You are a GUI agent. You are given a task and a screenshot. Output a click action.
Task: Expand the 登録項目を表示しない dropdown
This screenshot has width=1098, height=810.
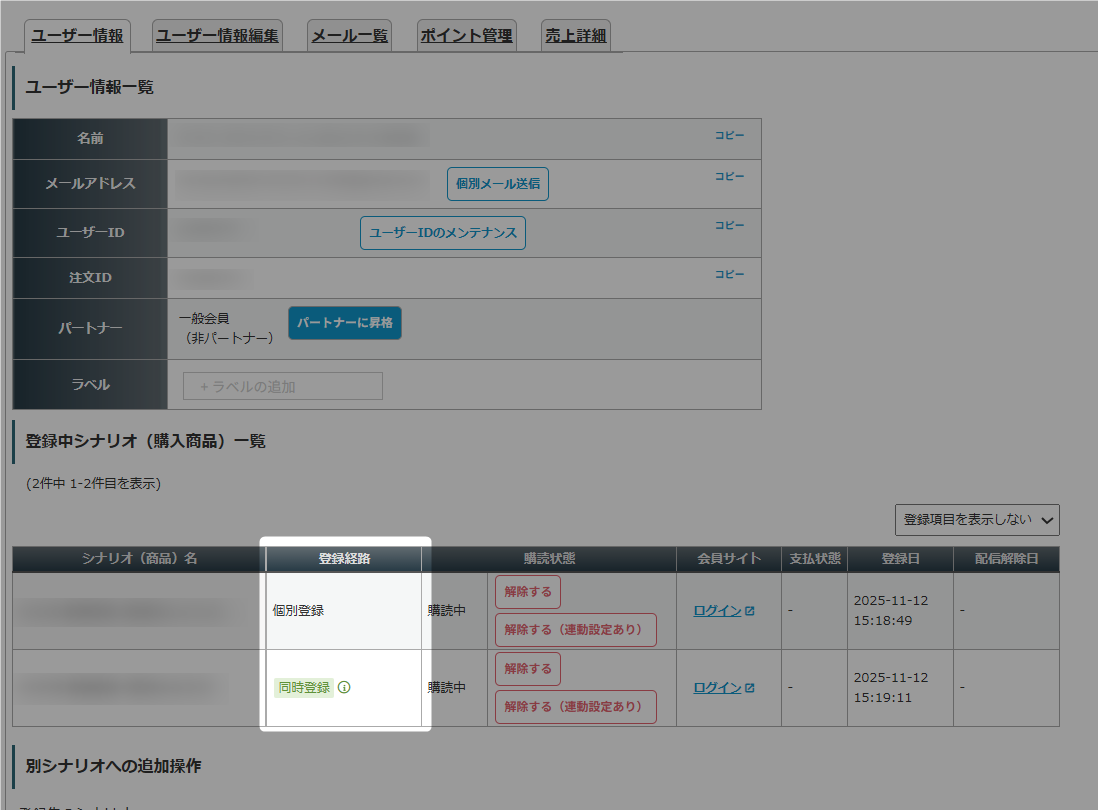pyautogui.click(x=977, y=520)
